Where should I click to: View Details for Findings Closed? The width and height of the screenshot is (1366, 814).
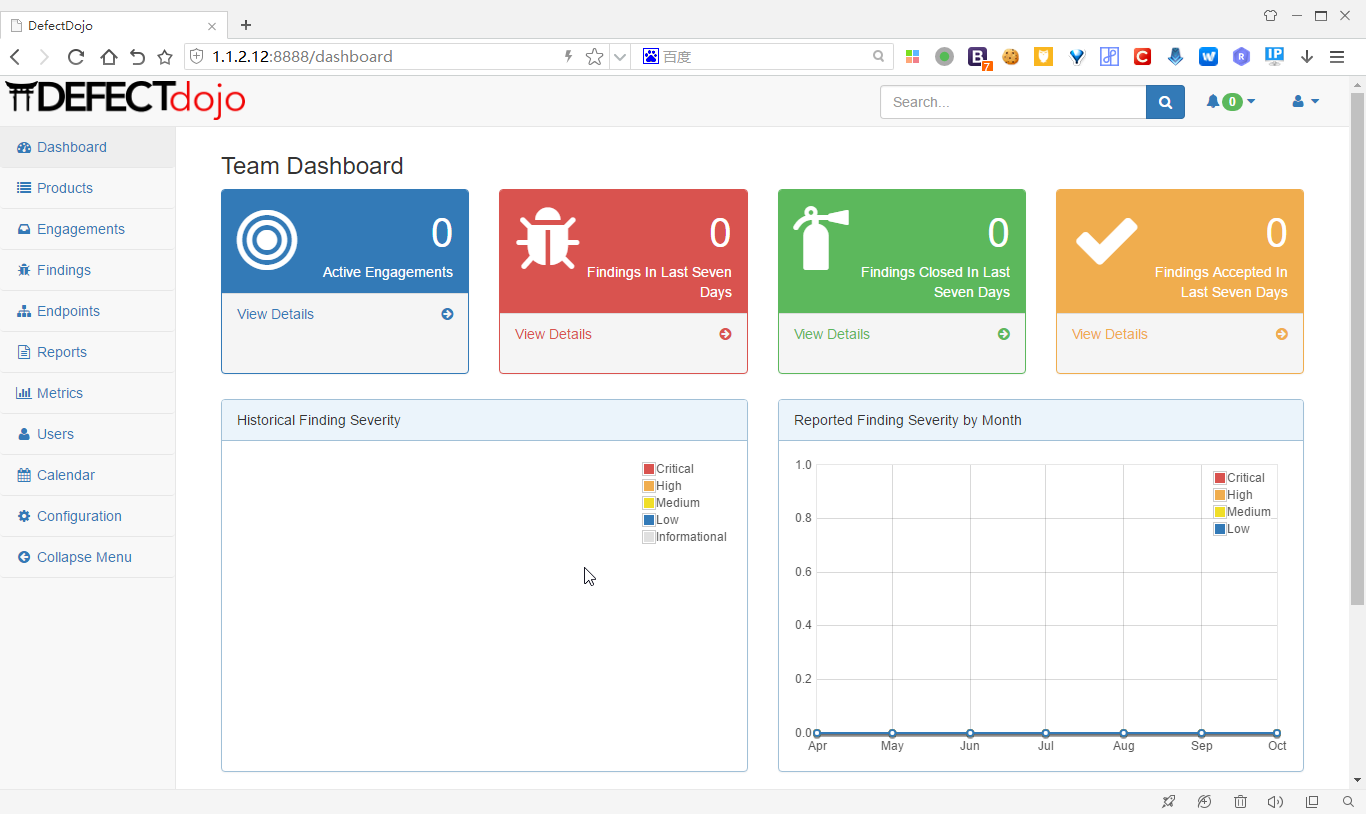point(831,334)
